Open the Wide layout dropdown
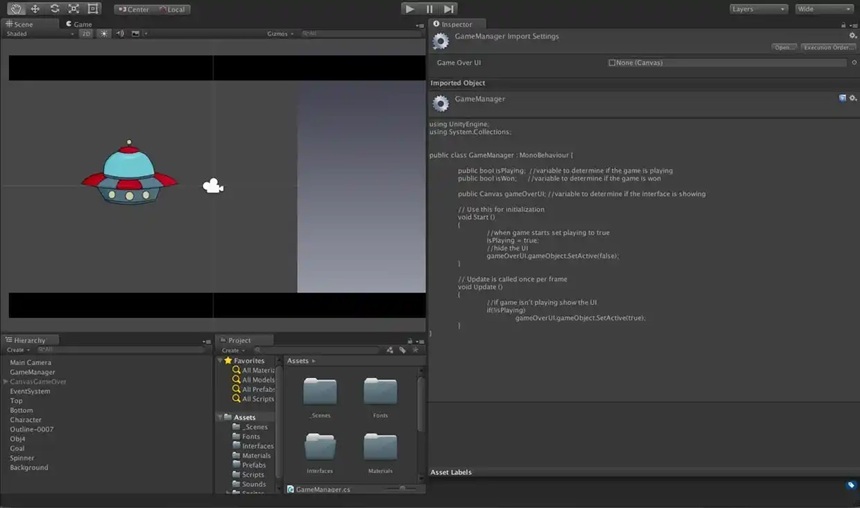 point(824,9)
